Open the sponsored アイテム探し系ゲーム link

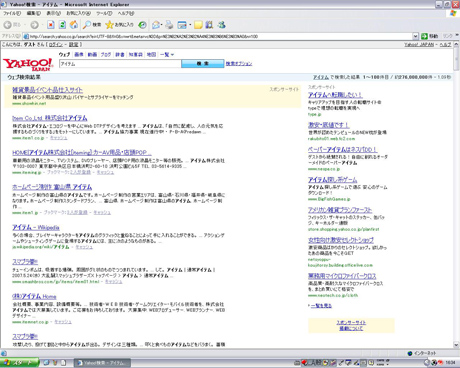pos(332,180)
